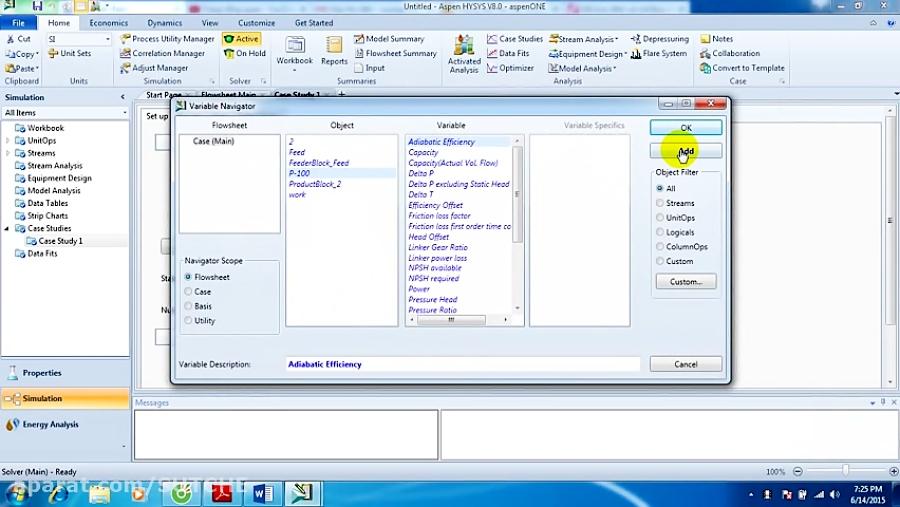
Task: Open Flare System
Action: pyautogui.click(x=658, y=53)
